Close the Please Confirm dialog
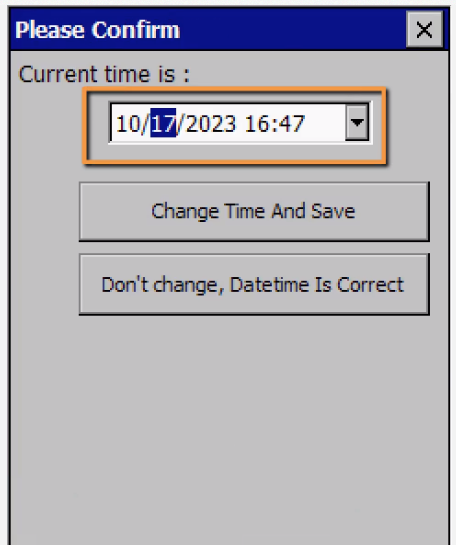This screenshot has height=545, width=456. (x=424, y=29)
